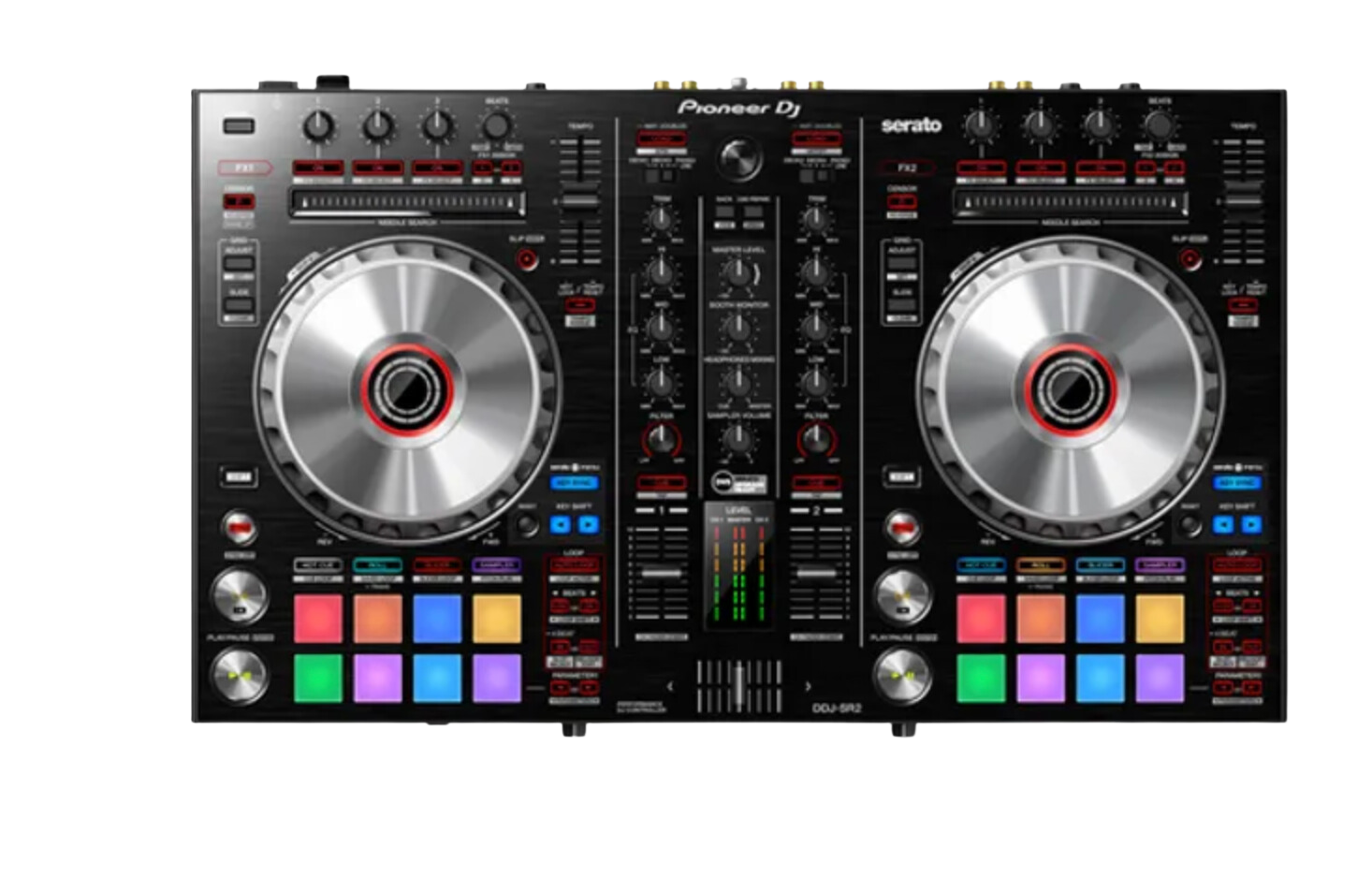The width and height of the screenshot is (1372, 893).
Task: Tap the right deck yellow performance pad
Action: pos(1160,619)
